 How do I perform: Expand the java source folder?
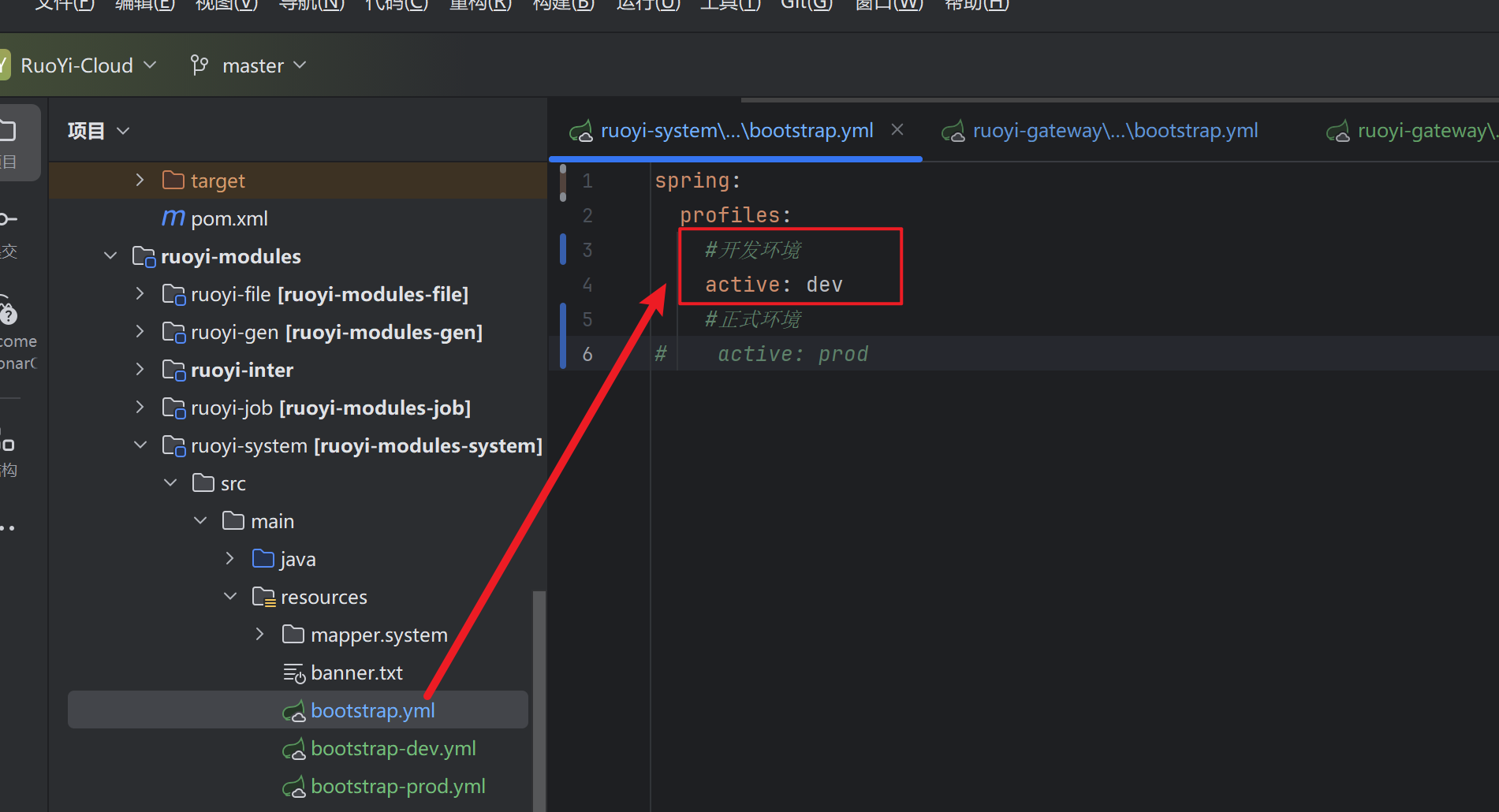click(x=230, y=559)
